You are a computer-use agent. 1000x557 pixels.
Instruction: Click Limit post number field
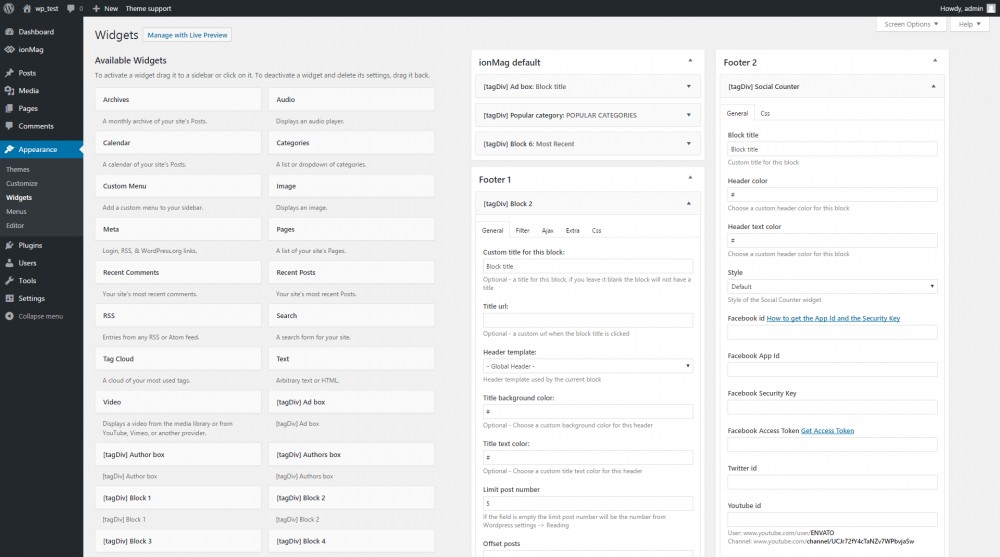pos(588,503)
